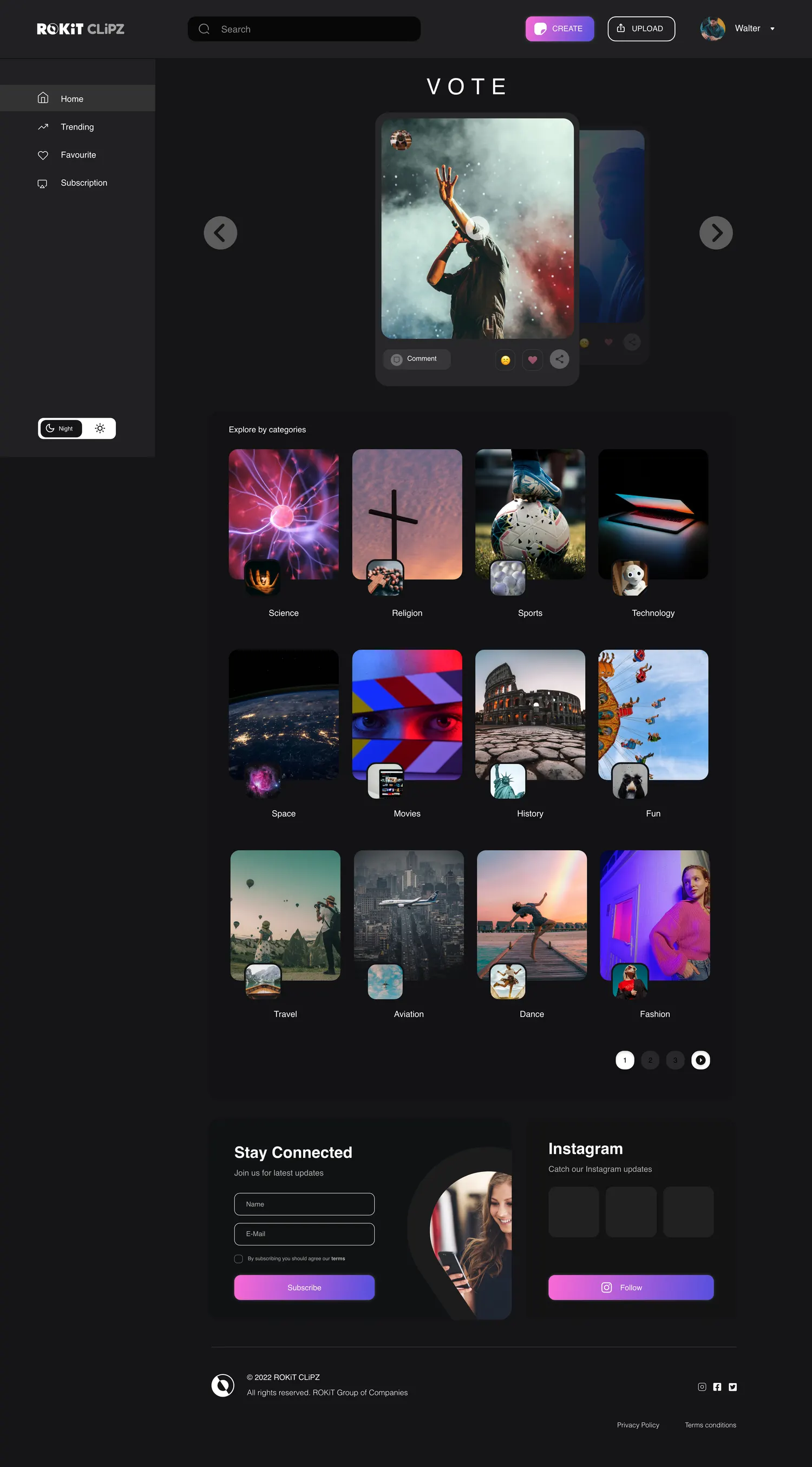This screenshot has height=1467, width=812.
Task: Click the Favourite heart icon in sidebar
Action: (43, 155)
